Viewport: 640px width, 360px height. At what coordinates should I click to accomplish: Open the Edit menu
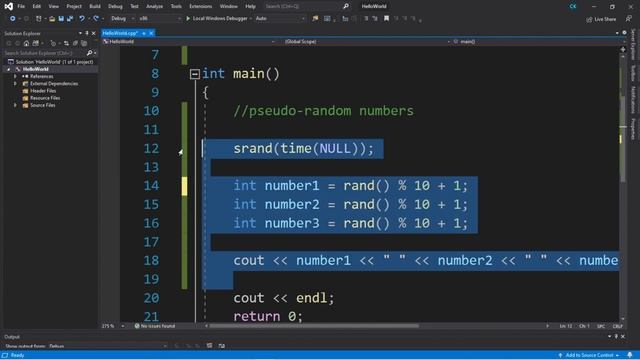pyautogui.click(x=37, y=7)
